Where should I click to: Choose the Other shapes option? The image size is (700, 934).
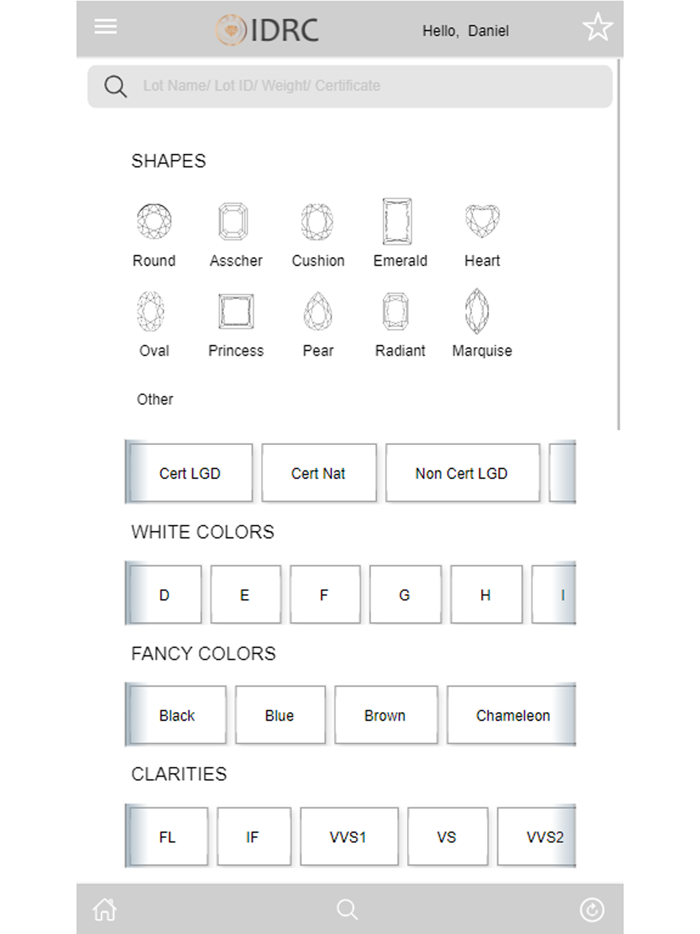tap(155, 398)
